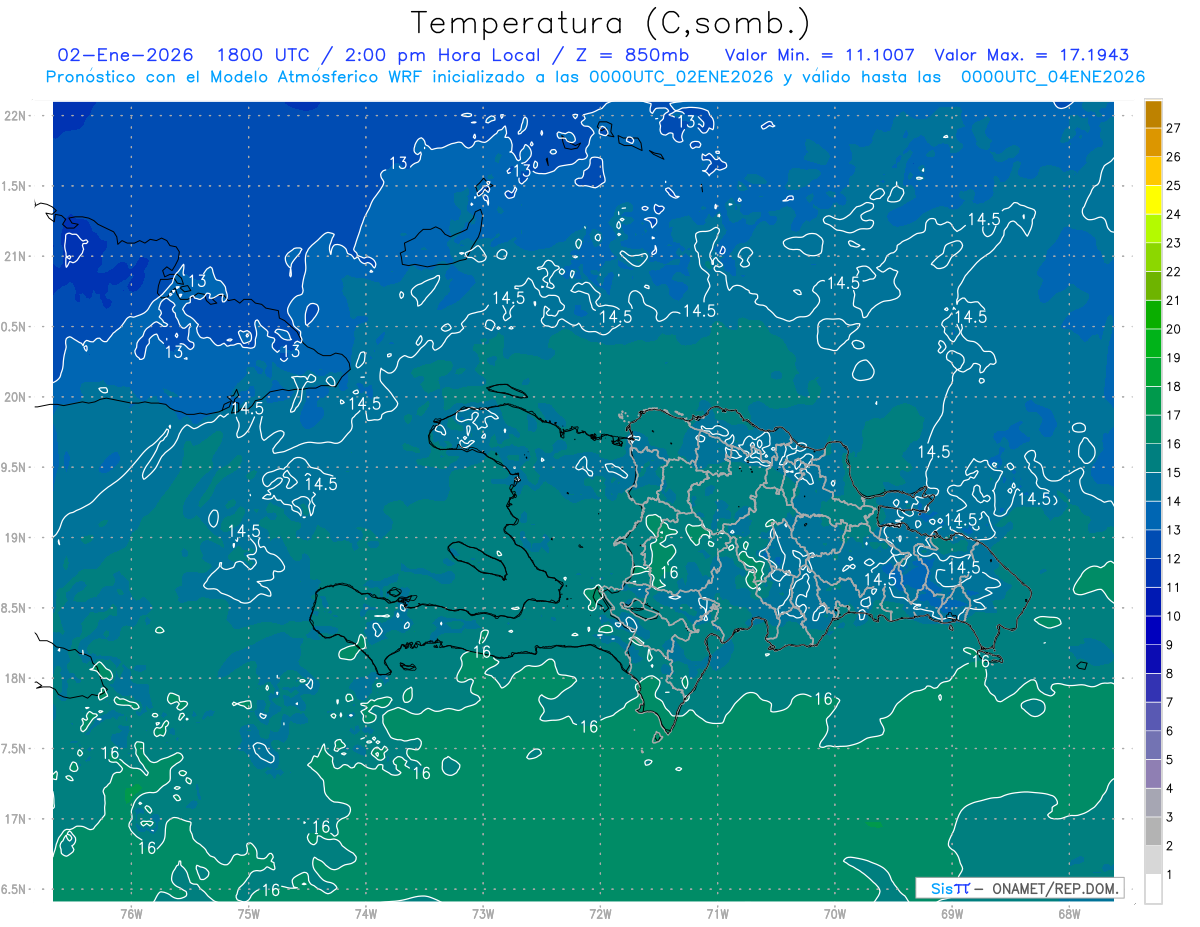The image size is (1200, 927).
Task: Click the color scale label "27"
Action: click(1174, 128)
